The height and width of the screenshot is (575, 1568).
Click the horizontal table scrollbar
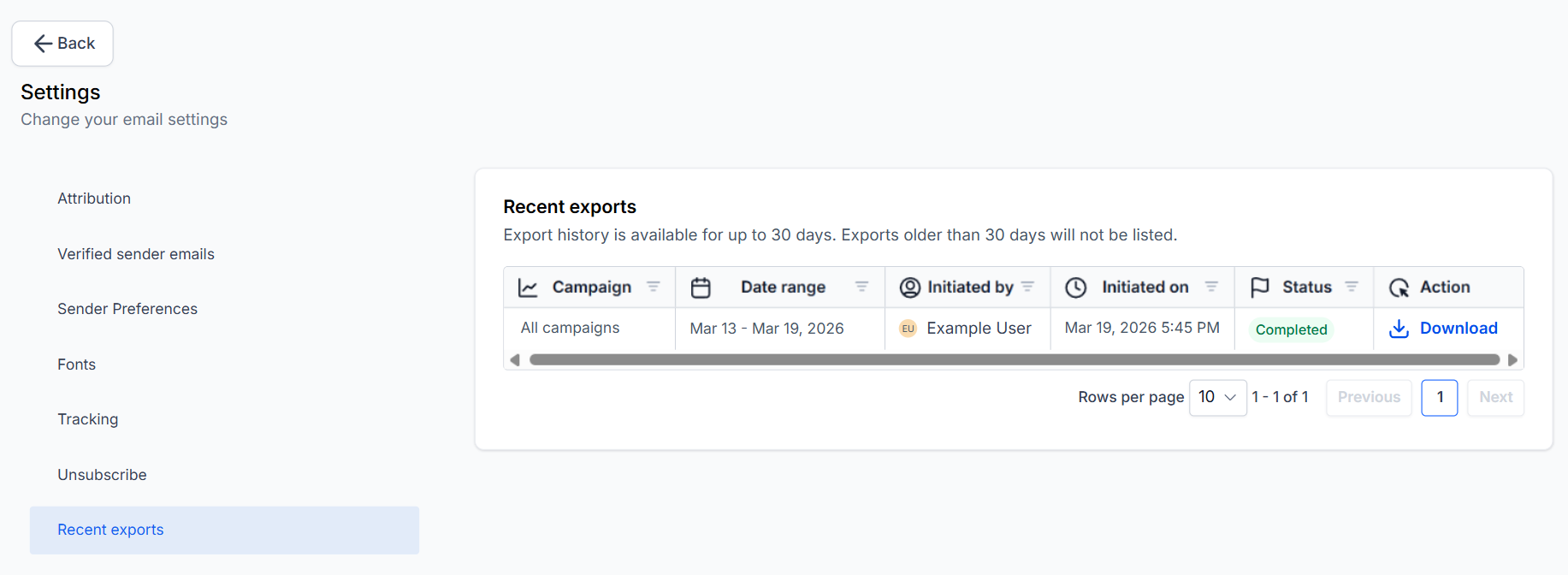1014,360
